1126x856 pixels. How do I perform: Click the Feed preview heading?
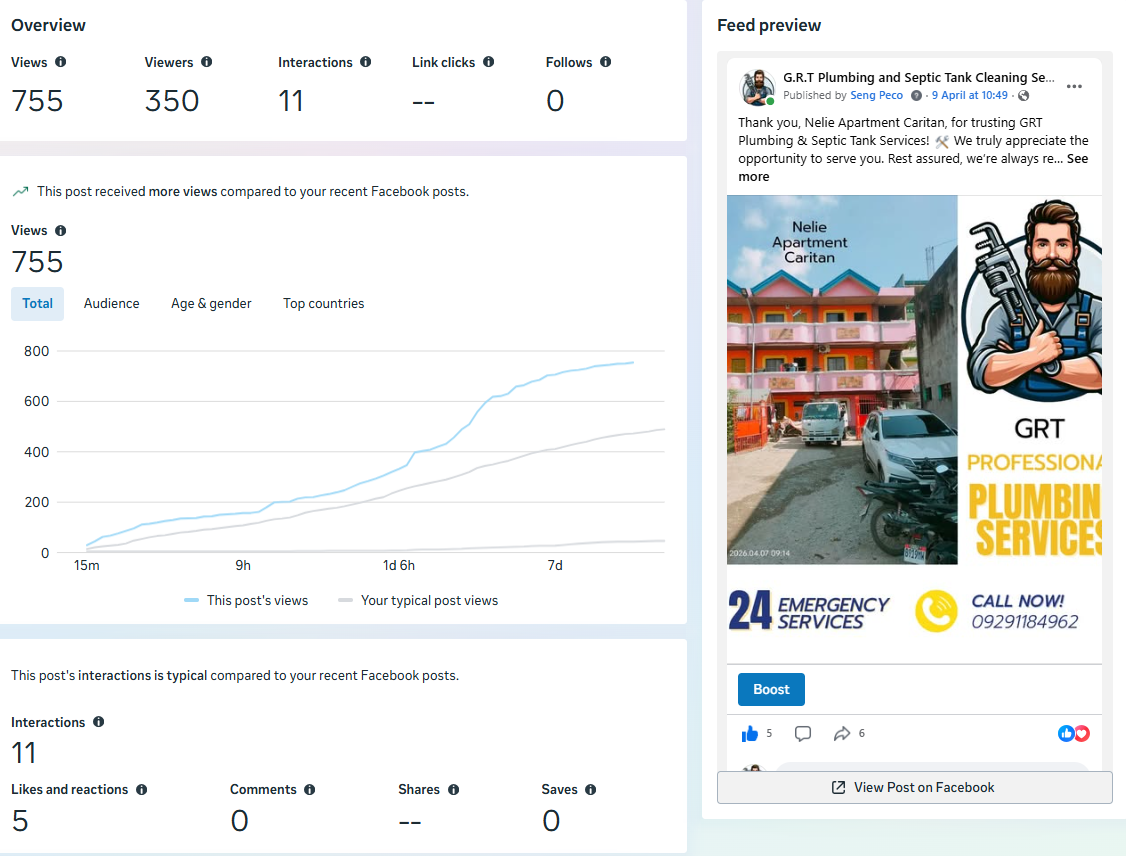click(769, 25)
